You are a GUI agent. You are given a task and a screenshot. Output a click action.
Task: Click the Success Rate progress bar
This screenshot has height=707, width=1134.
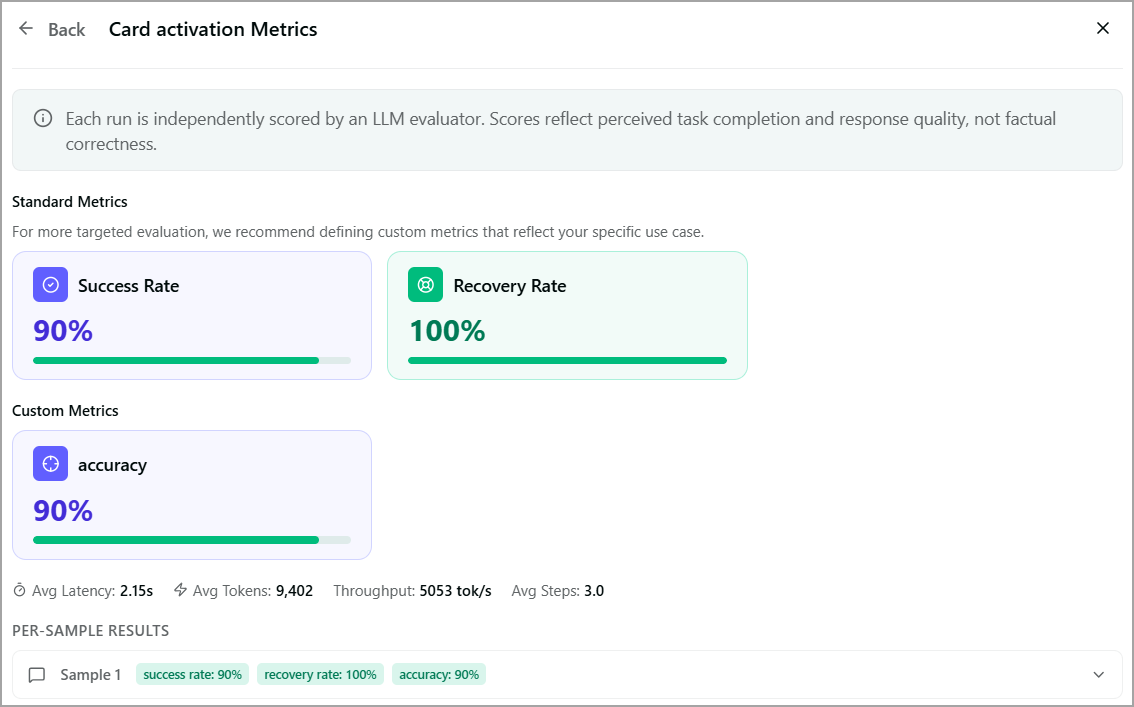pos(192,360)
